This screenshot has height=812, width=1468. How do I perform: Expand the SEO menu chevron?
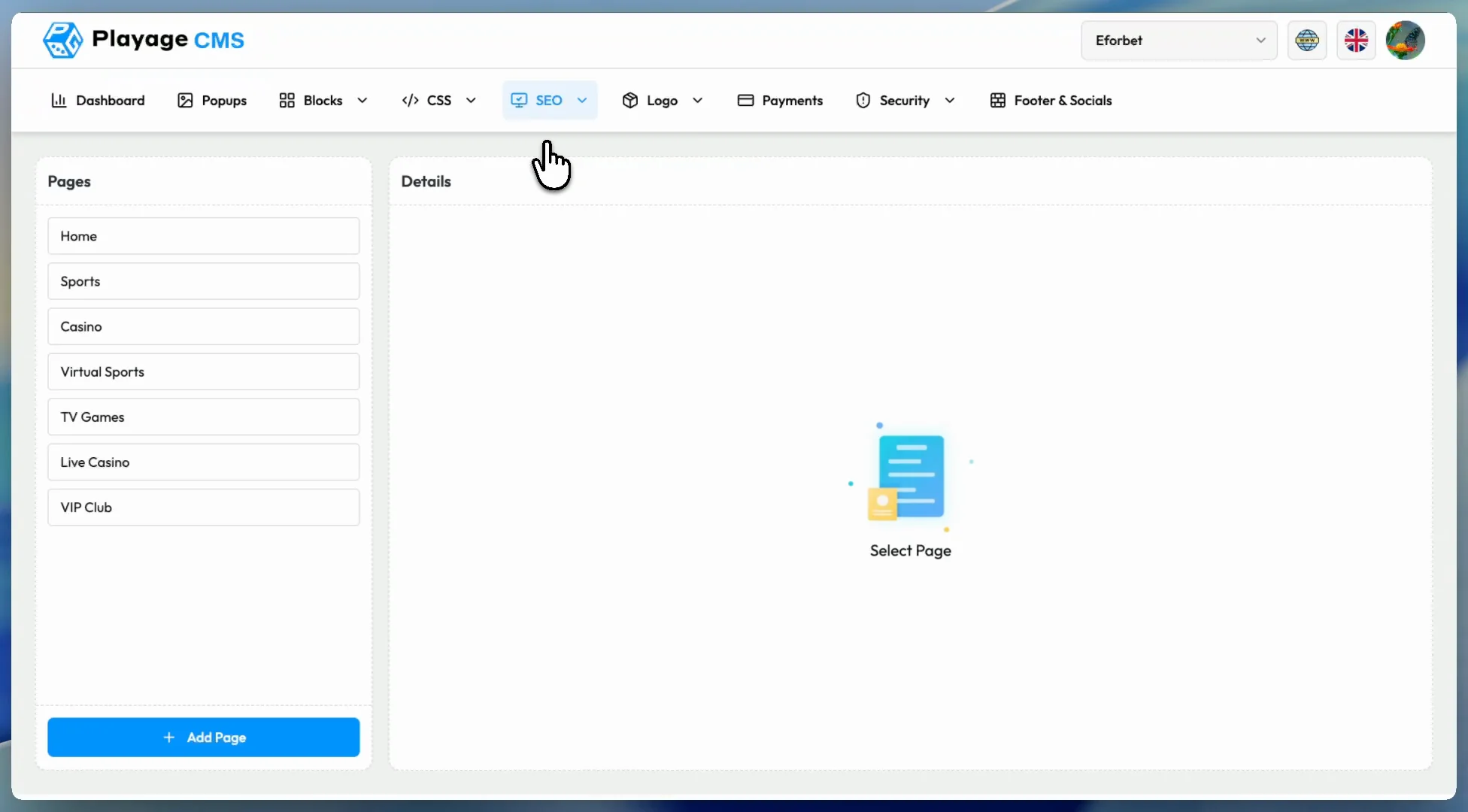pos(582,101)
